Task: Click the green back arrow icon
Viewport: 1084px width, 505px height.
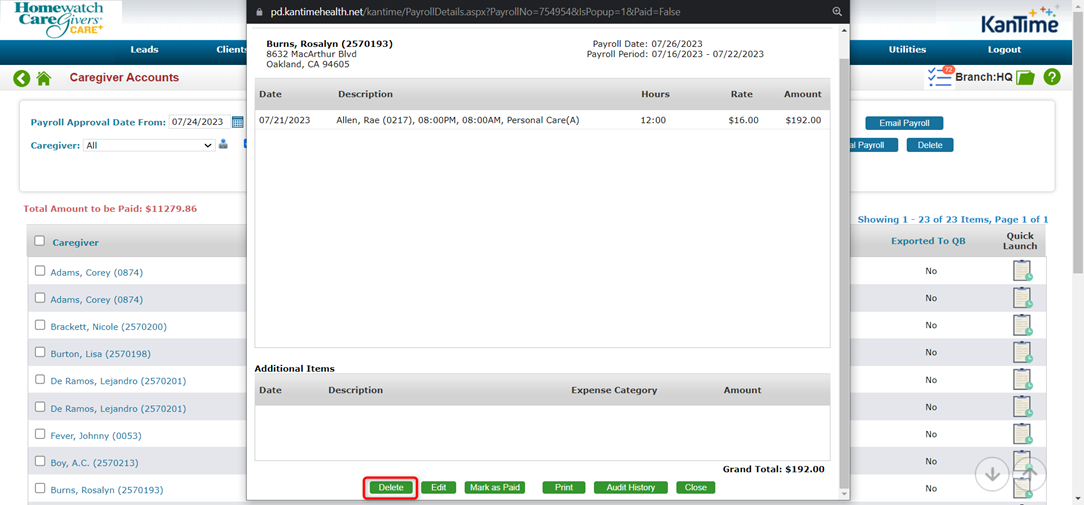Action: (21, 78)
